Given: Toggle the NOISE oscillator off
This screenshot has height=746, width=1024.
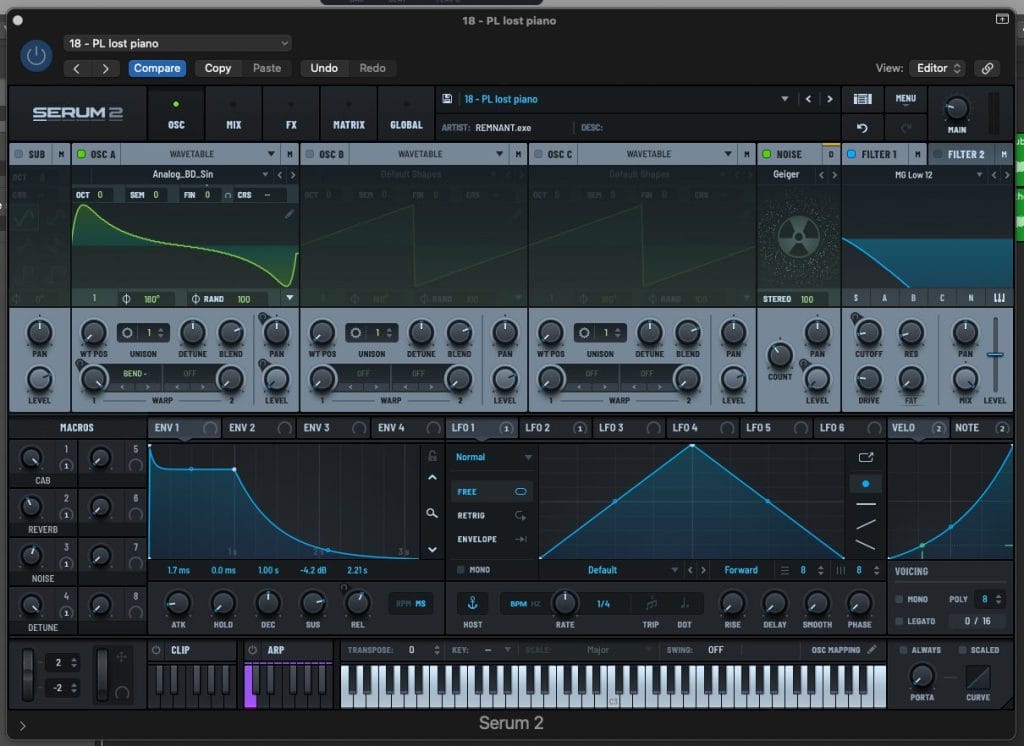Looking at the screenshot, I should [767, 154].
